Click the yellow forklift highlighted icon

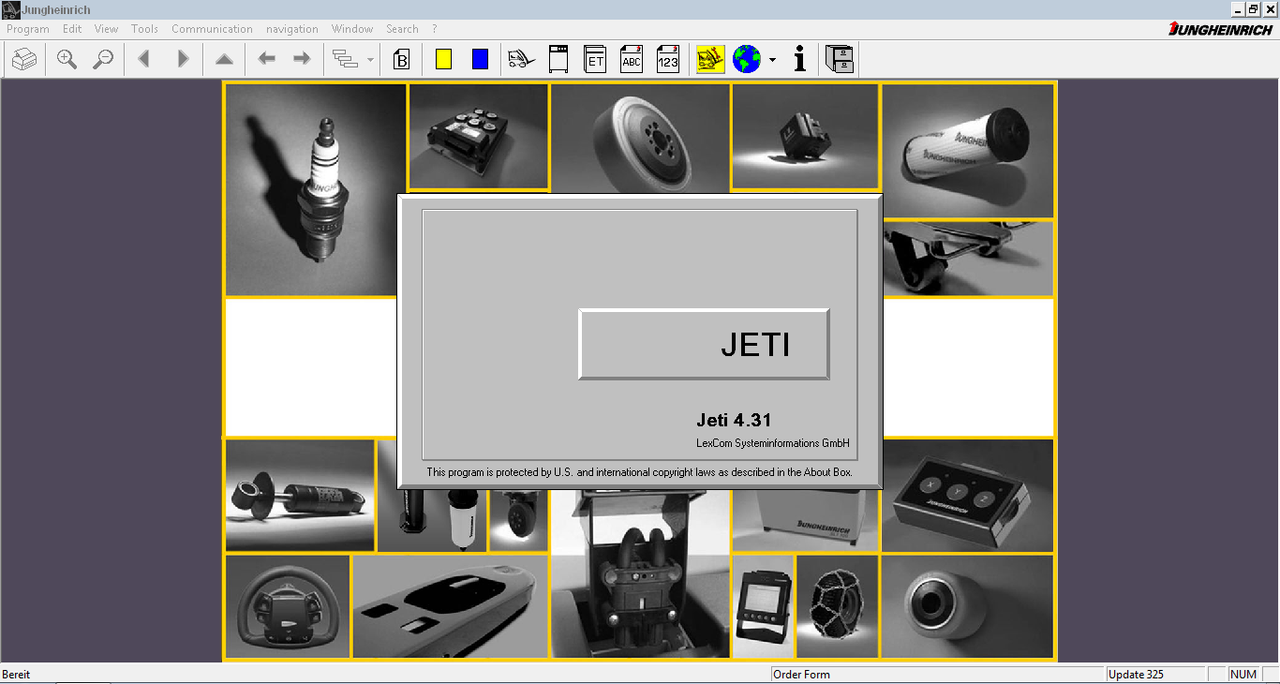click(710, 60)
